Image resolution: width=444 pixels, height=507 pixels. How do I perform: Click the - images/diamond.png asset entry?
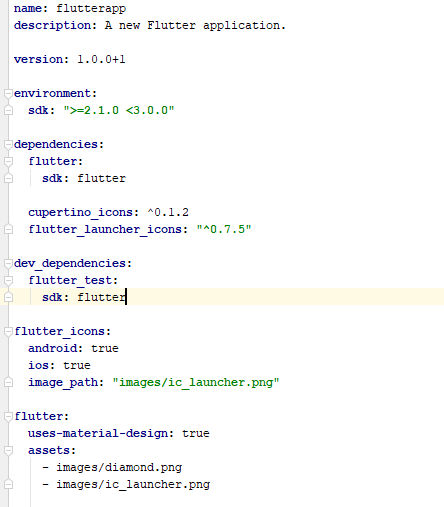[112, 467]
